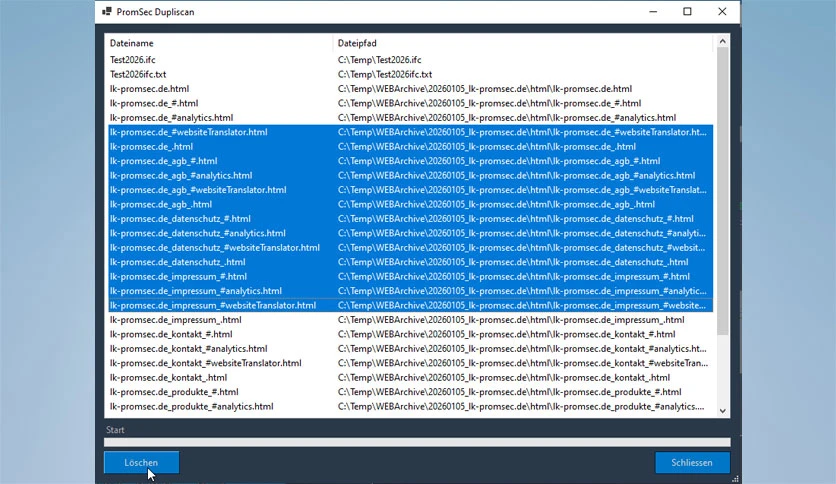Sort by the Dateipfad column header
The image size is (836, 484).
click(522, 43)
